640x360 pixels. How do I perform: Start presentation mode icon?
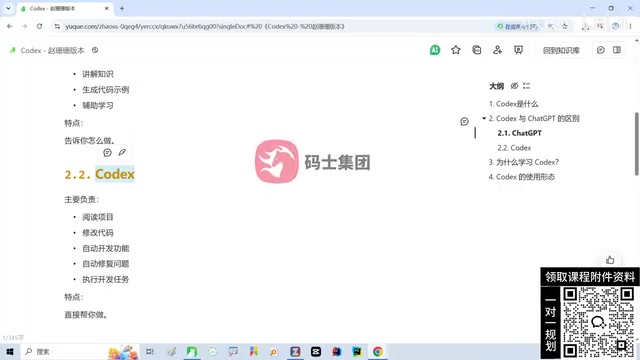tap(518, 50)
